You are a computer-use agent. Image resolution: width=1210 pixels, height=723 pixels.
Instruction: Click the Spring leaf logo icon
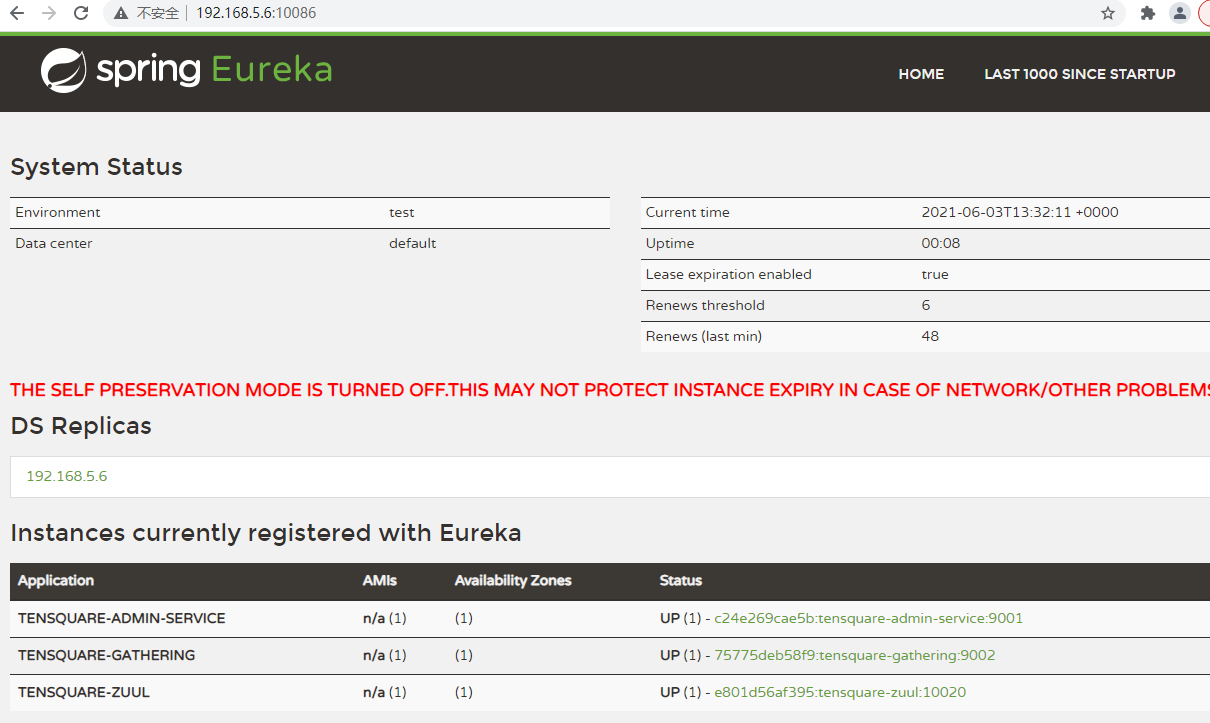pos(64,70)
